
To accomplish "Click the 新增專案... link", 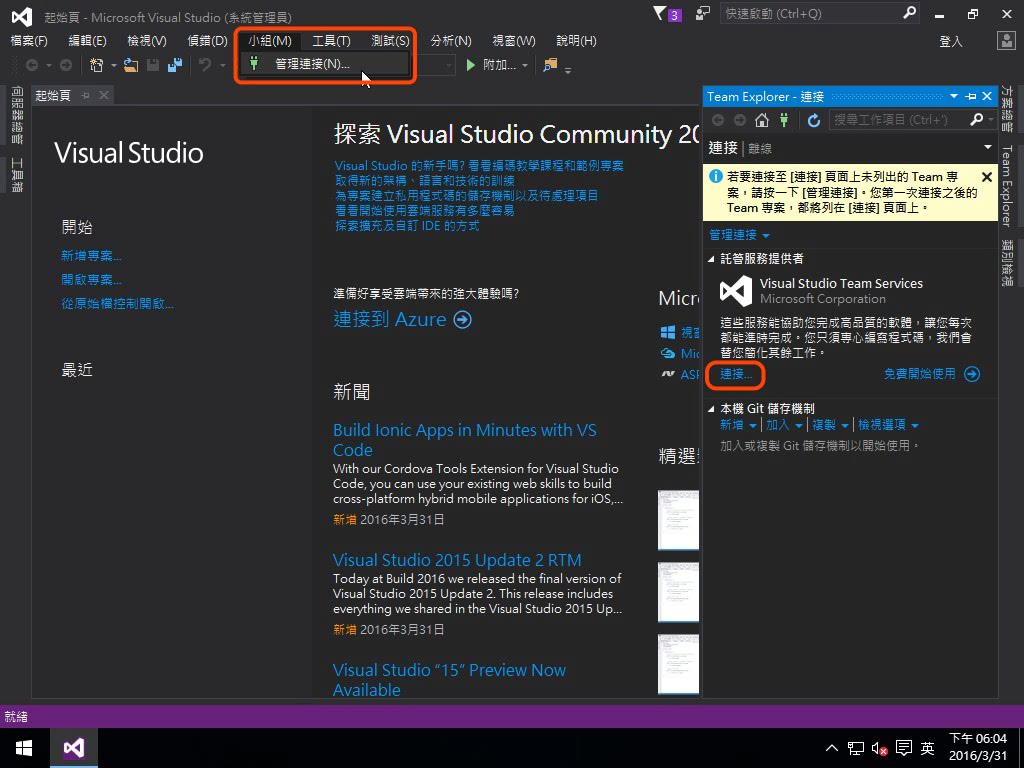I will [x=91, y=255].
